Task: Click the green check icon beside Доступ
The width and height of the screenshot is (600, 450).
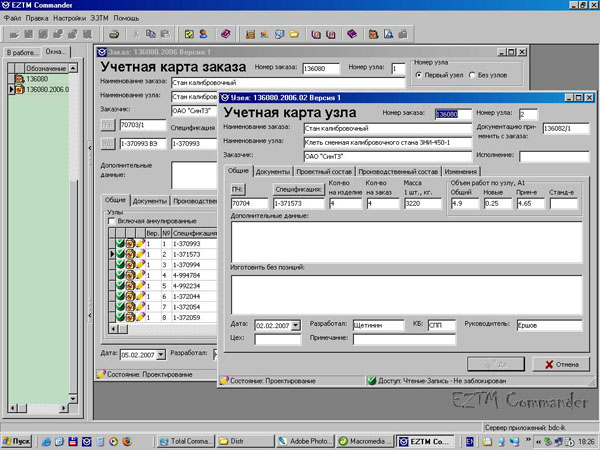Action: [x=372, y=381]
